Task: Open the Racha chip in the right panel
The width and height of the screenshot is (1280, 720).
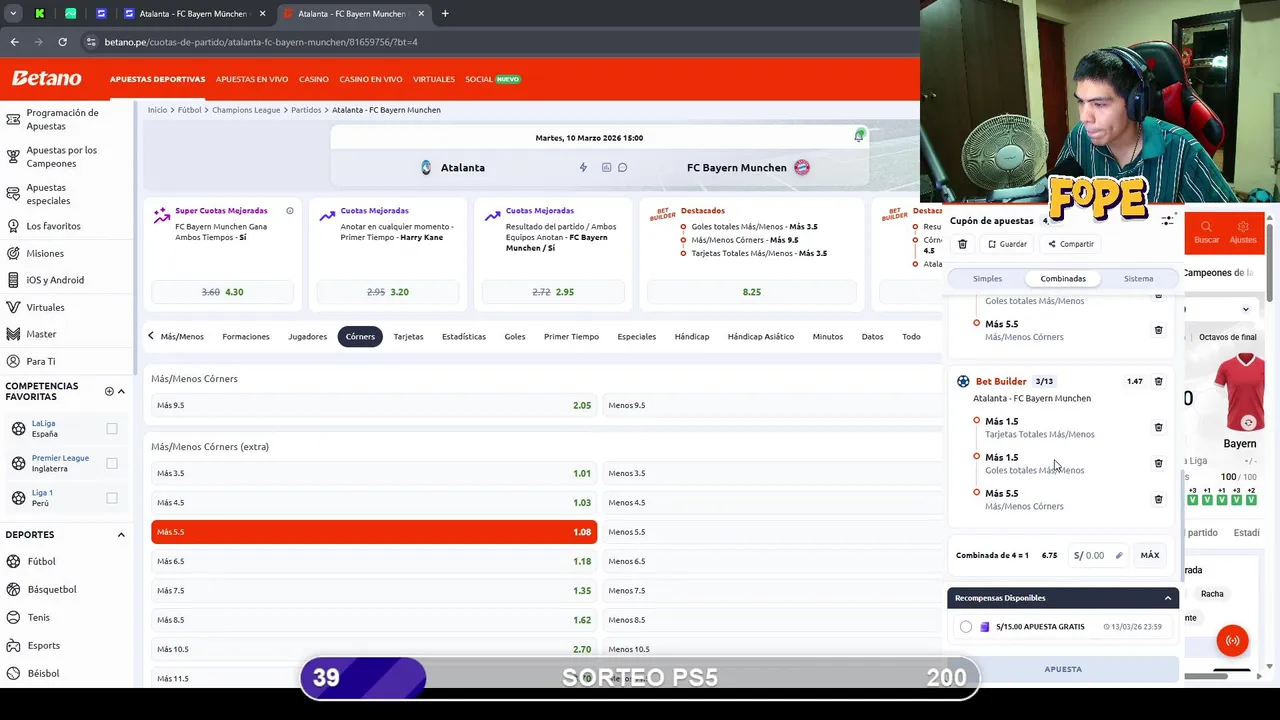Action: (1212, 594)
